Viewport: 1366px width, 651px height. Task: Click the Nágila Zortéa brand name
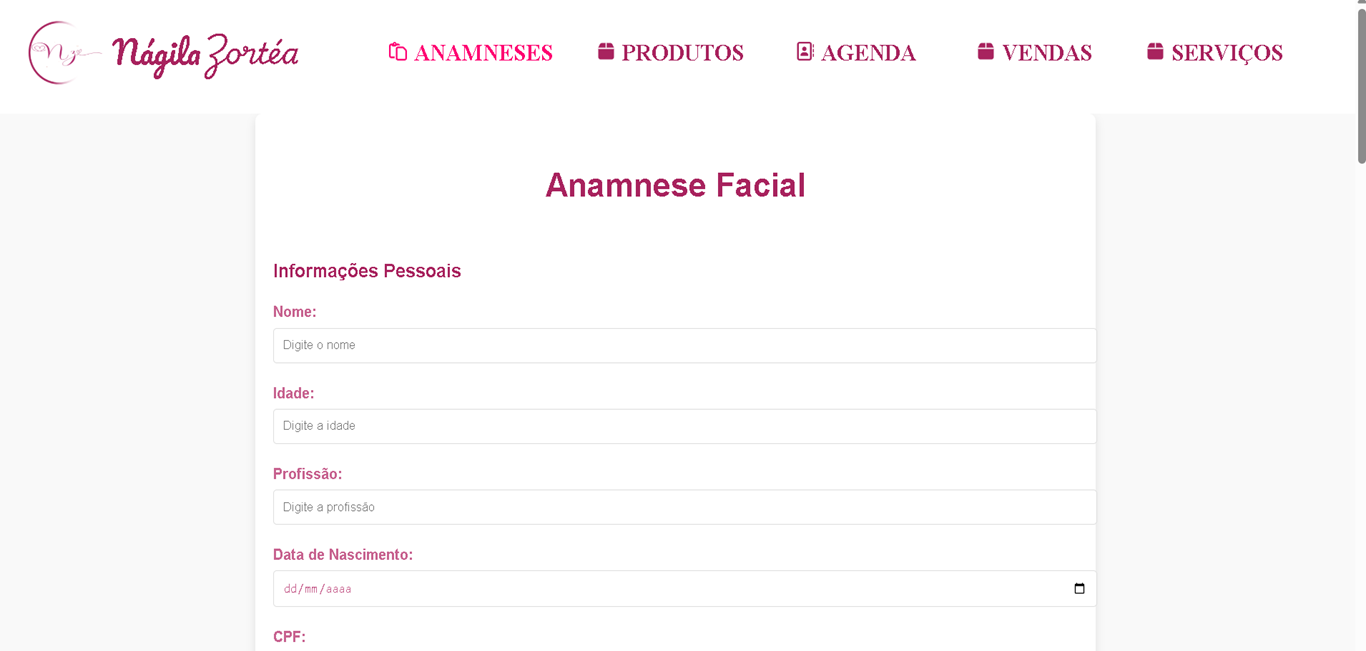pyautogui.click(x=205, y=54)
